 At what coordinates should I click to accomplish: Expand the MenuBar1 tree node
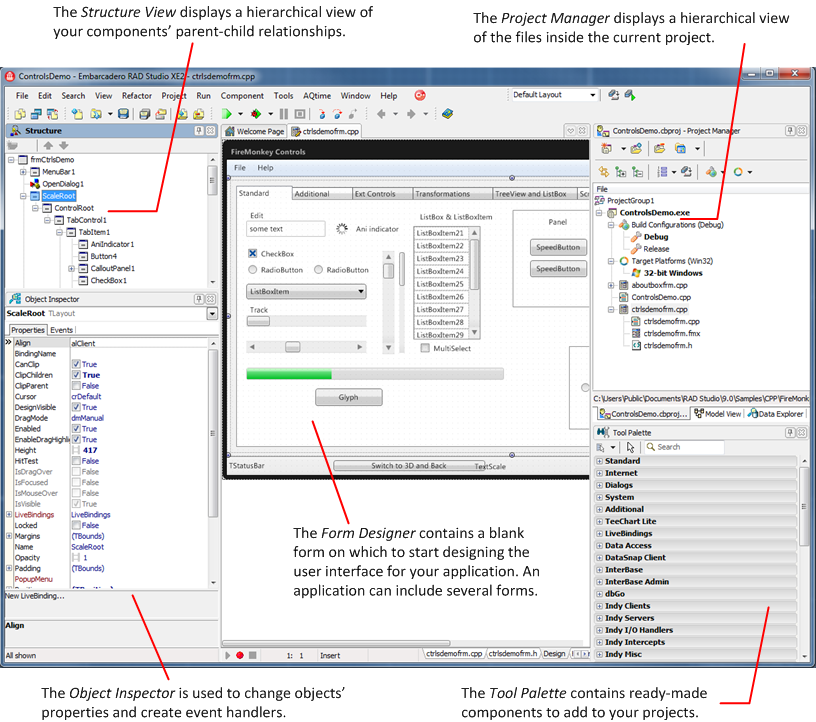tap(23, 172)
